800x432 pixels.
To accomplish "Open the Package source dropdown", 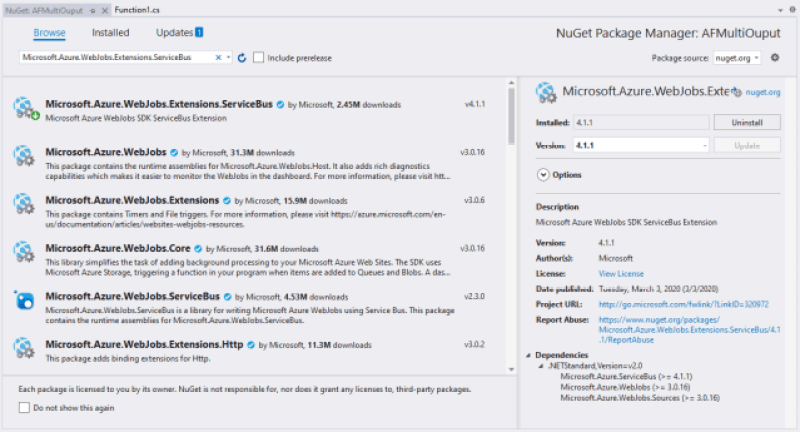I will pos(737,58).
